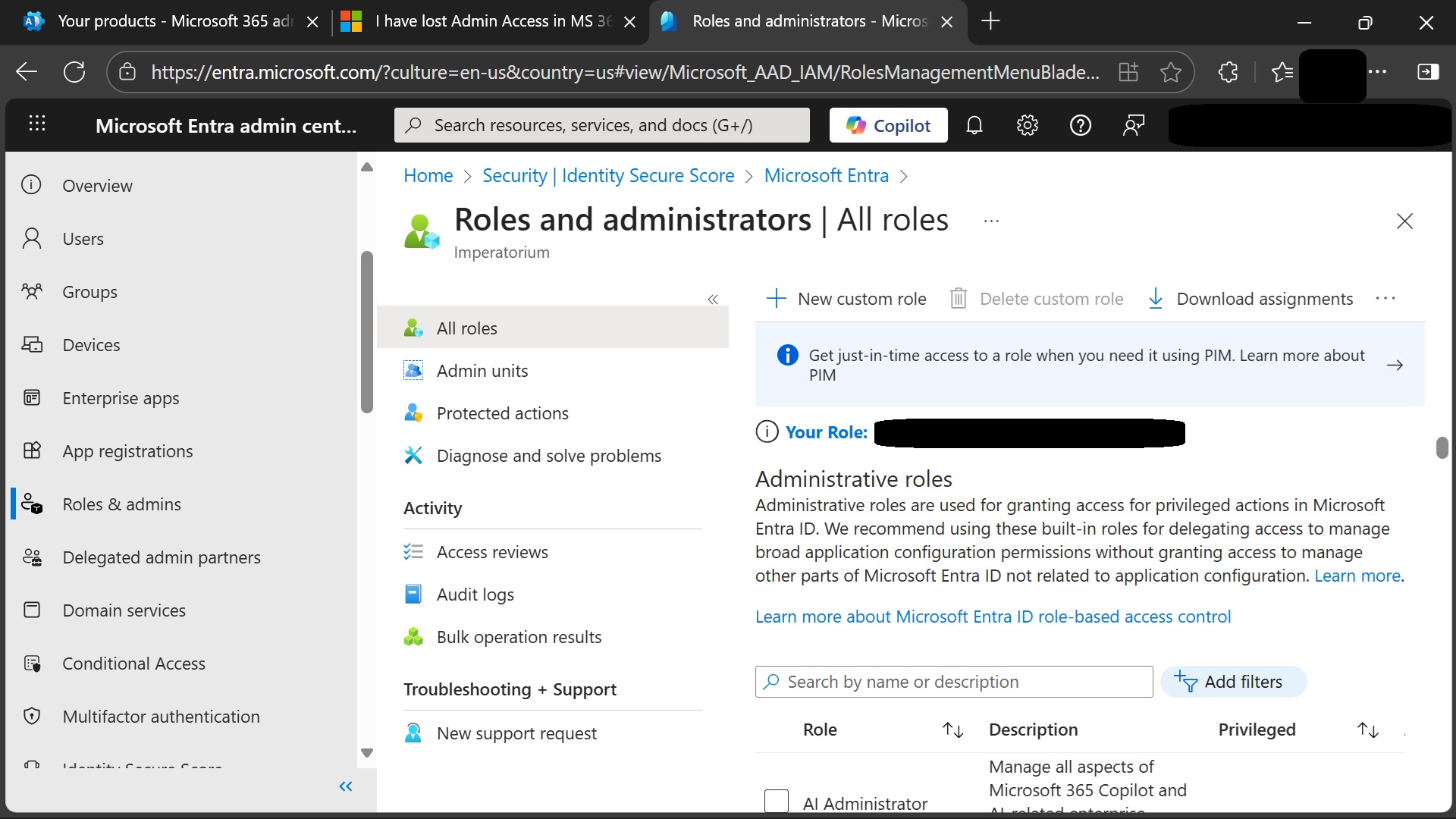Screen dimensions: 1456x819
Task: Sort roles by Role column arrows
Action: click(952, 730)
